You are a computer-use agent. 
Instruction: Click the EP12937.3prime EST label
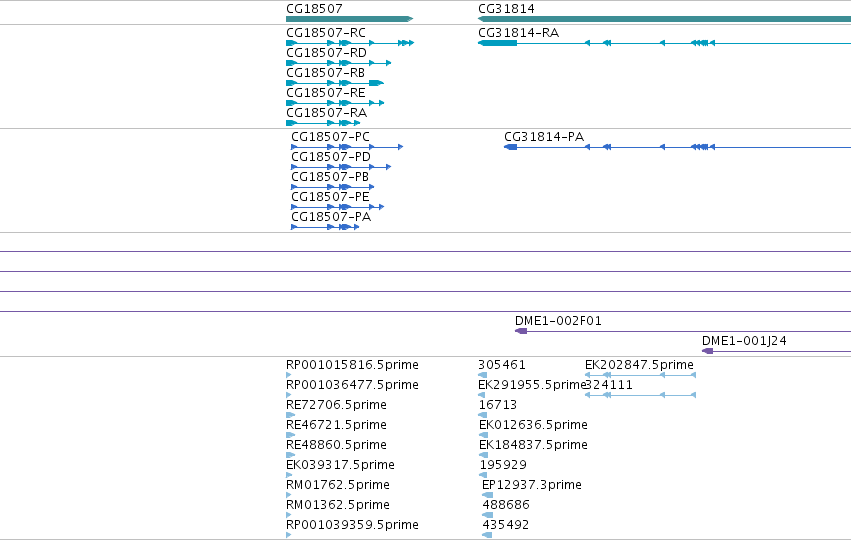[x=532, y=485]
